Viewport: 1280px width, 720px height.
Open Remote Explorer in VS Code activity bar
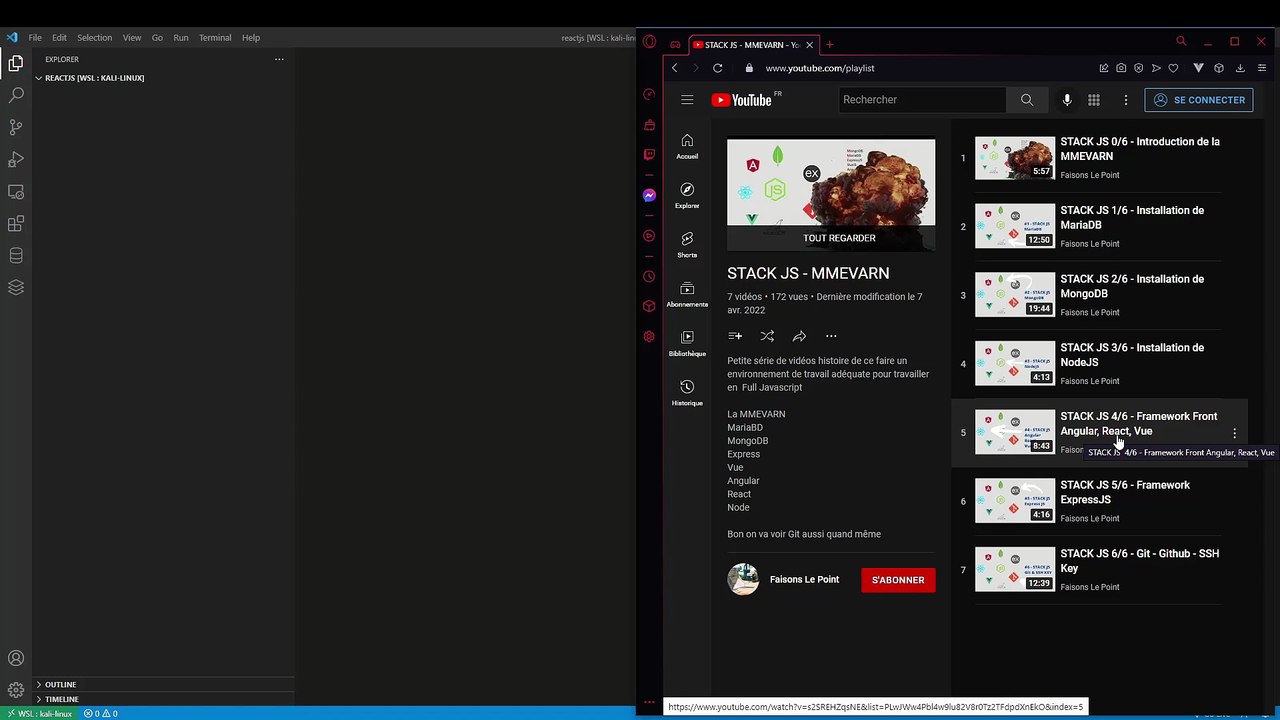(x=16, y=191)
